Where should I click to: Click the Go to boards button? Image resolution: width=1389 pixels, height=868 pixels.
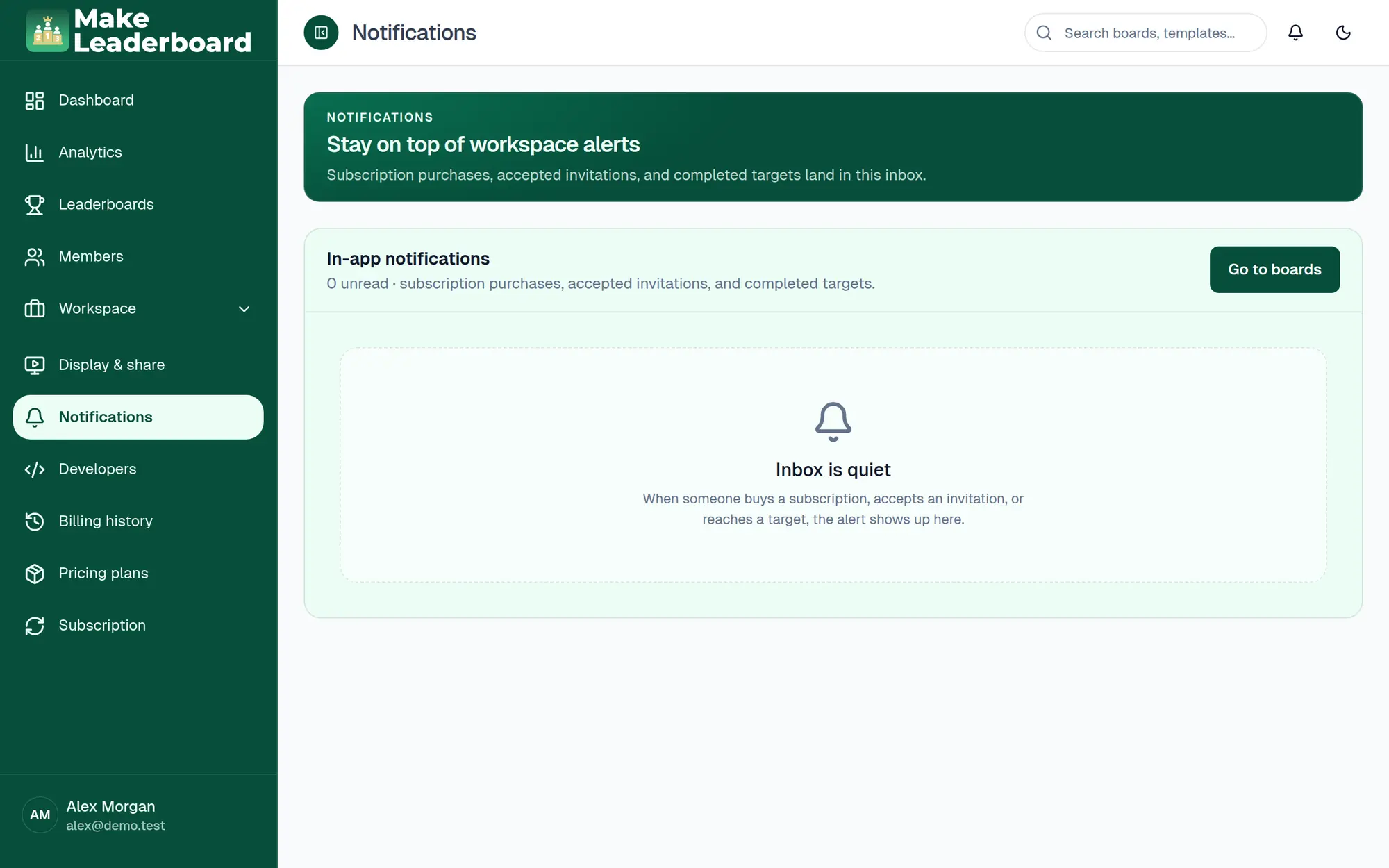tap(1274, 269)
